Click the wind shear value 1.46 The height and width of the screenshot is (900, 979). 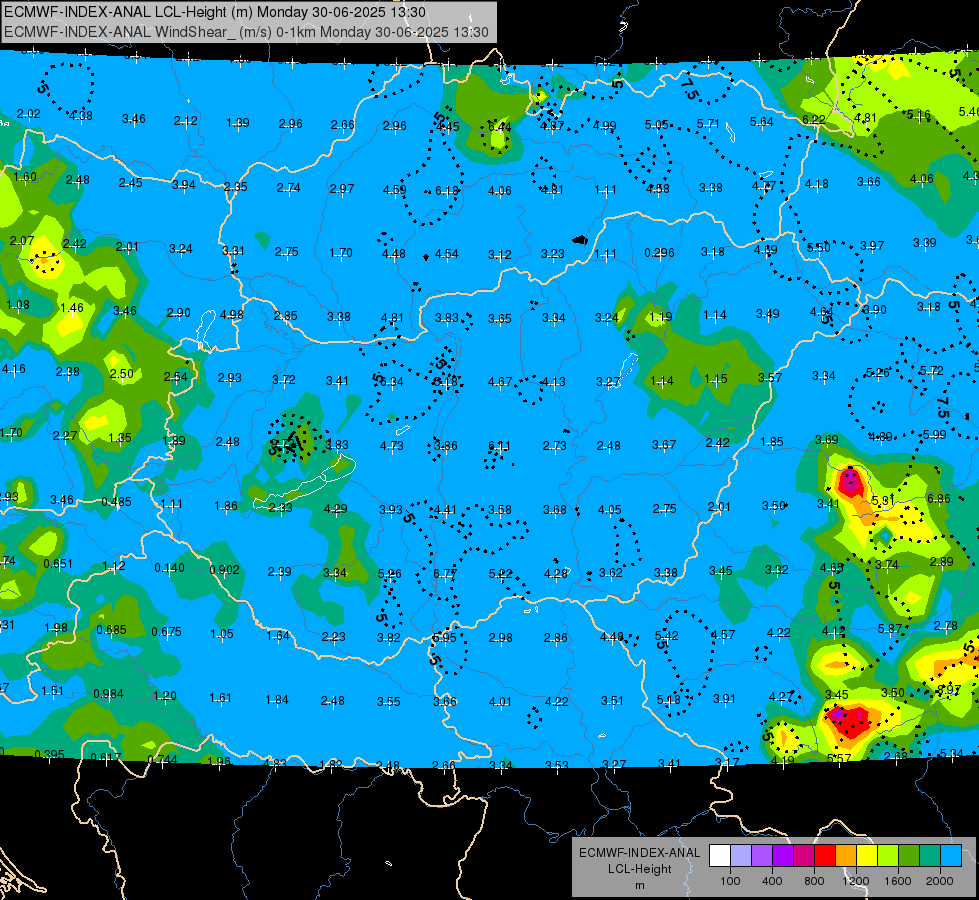(72, 308)
